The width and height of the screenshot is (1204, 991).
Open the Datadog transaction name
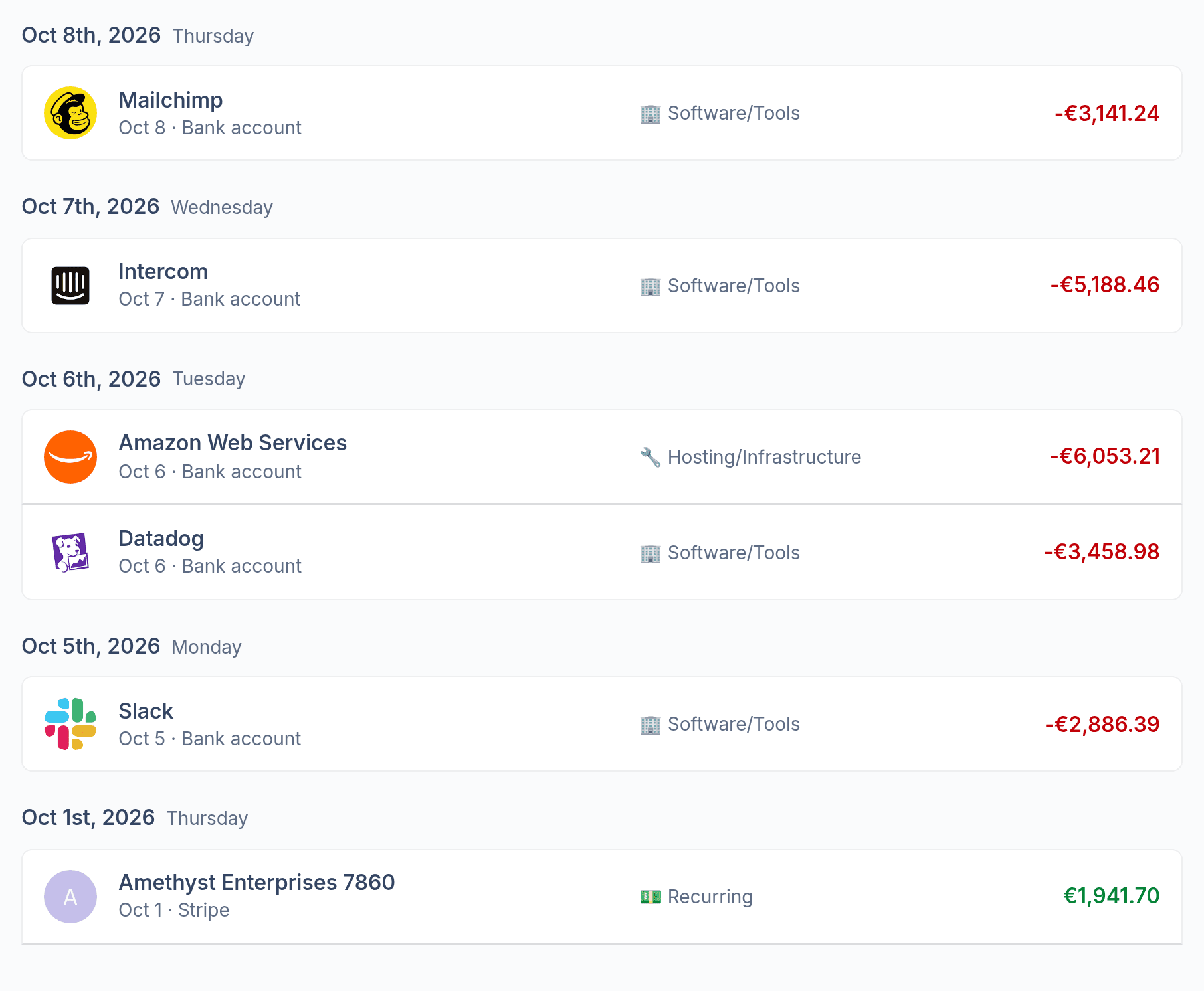161,539
